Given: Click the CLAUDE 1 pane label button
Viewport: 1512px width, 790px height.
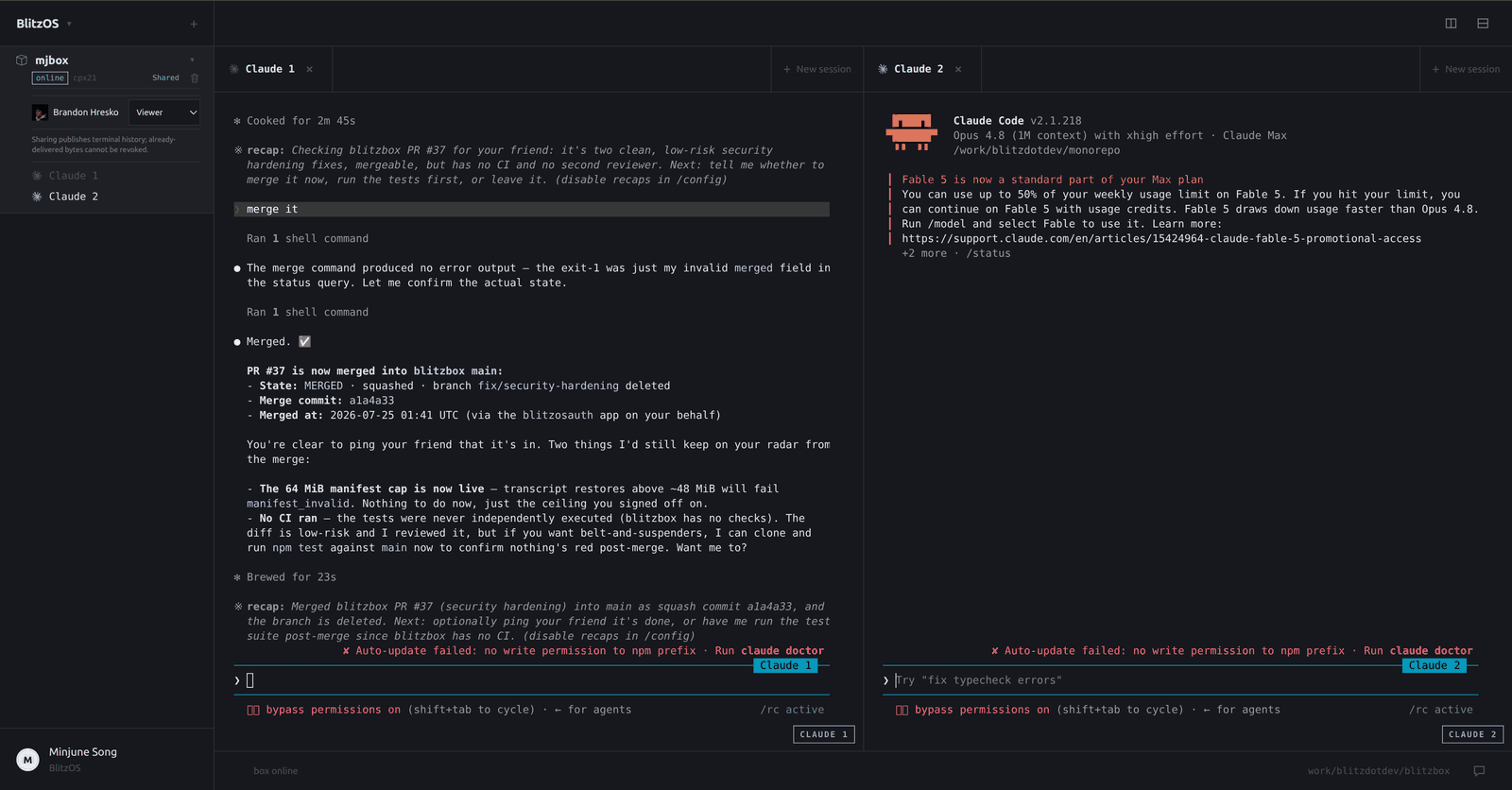Looking at the screenshot, I should (x=824, y=734).
